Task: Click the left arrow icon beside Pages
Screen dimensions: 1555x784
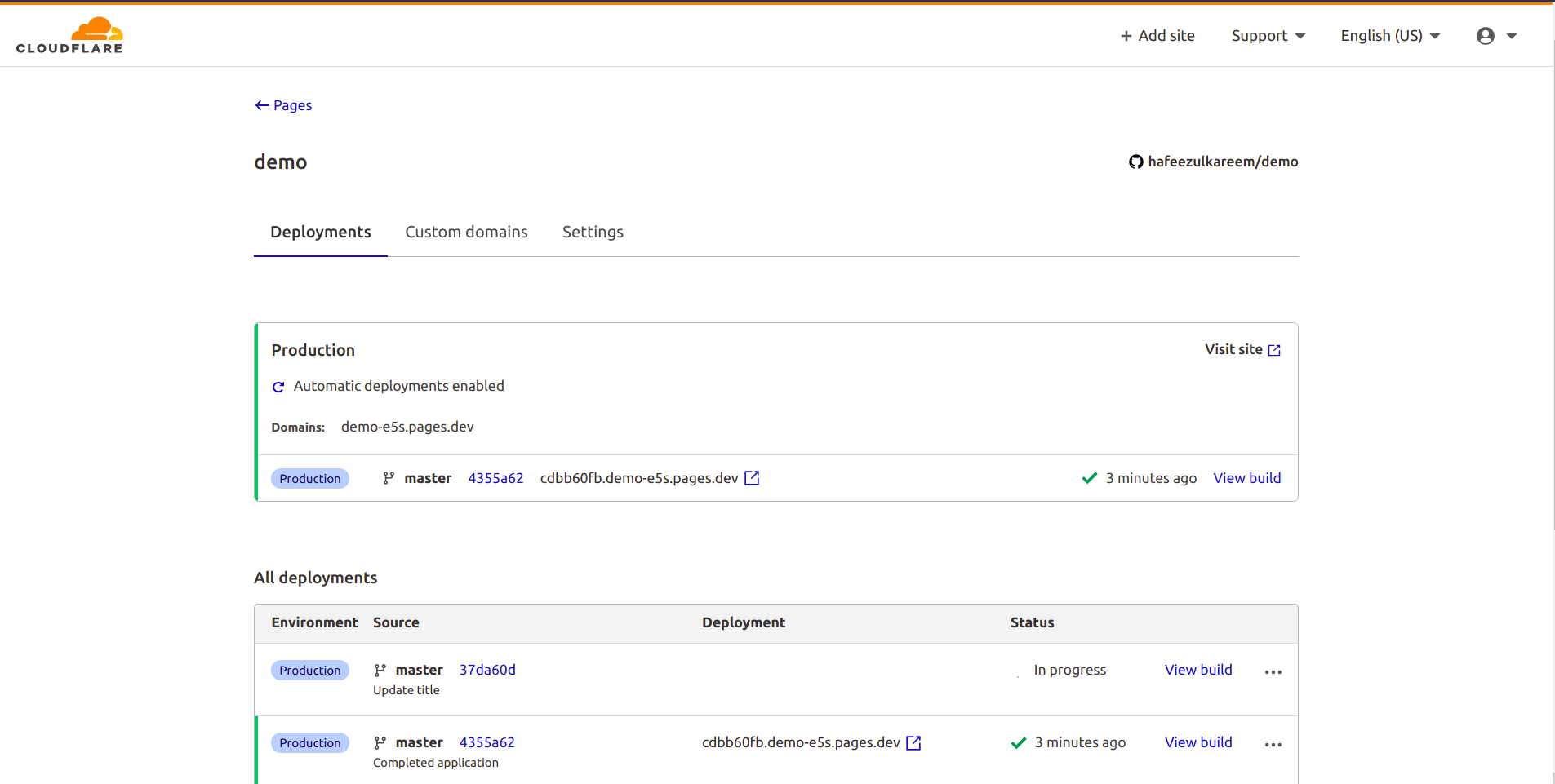Action: point(262,105)
